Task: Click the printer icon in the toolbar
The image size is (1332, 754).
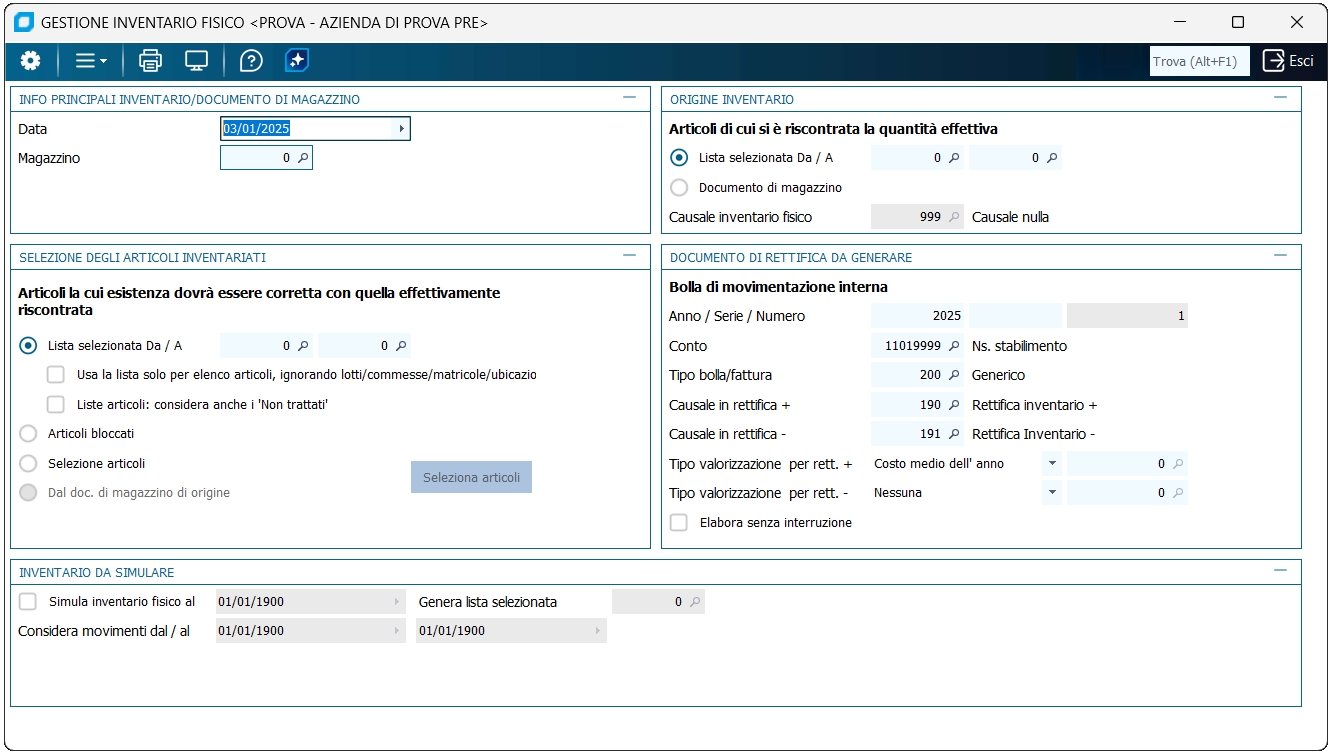Action: click(x=150, y=61)
